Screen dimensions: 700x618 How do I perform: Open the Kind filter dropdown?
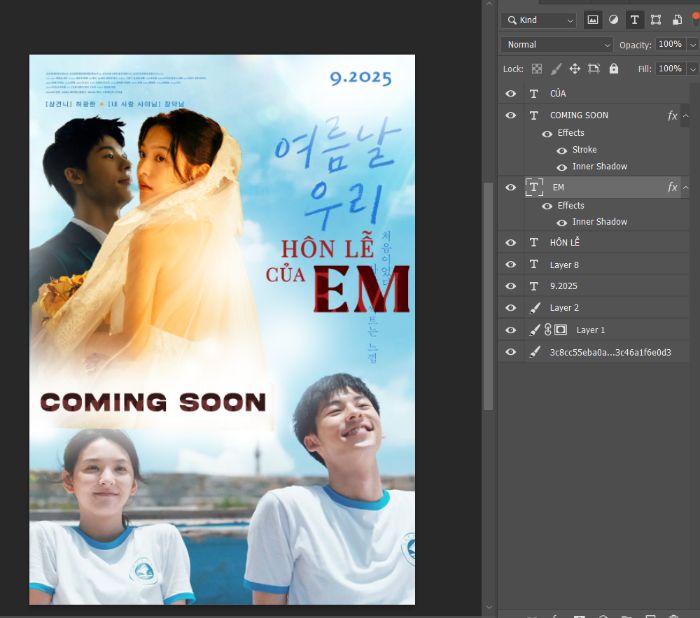pos(539,20)
